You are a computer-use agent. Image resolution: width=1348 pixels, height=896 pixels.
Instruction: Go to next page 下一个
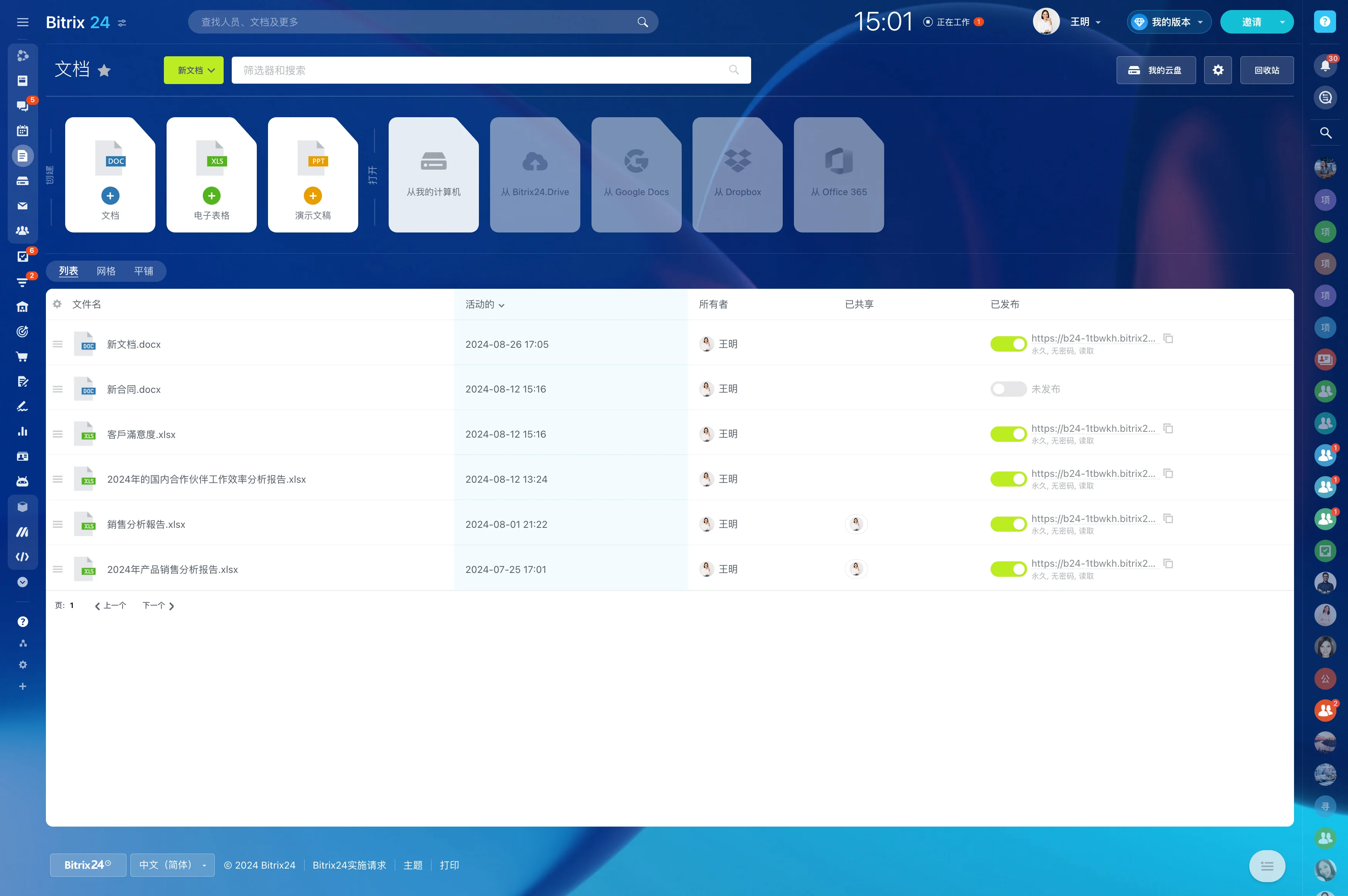point(158,606)
